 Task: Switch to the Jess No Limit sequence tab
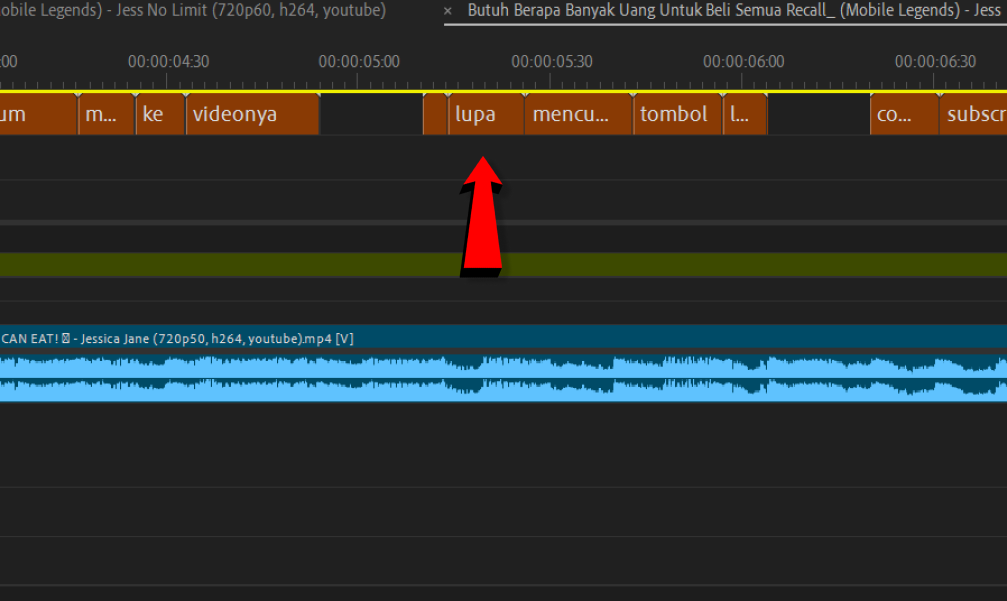pos(190,11)
